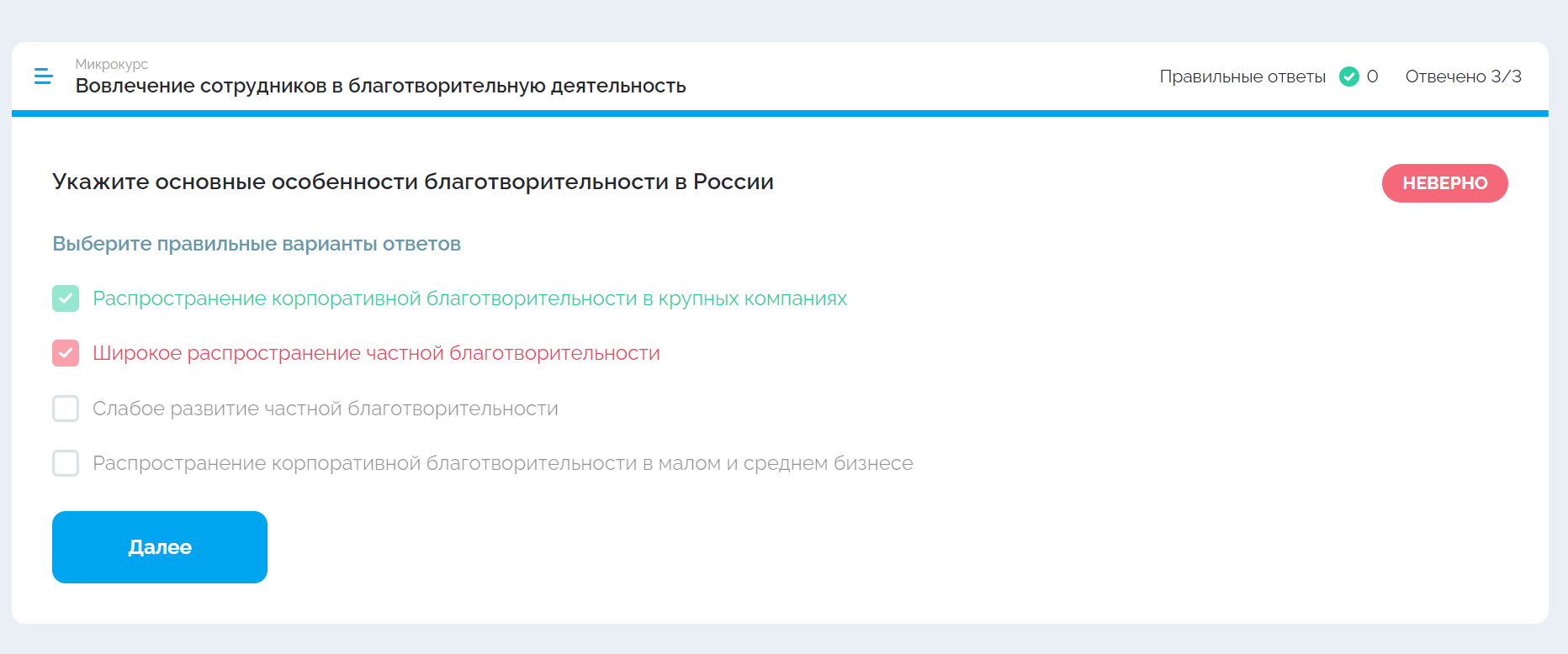Click the 'Далее' button

click(160, 547)
